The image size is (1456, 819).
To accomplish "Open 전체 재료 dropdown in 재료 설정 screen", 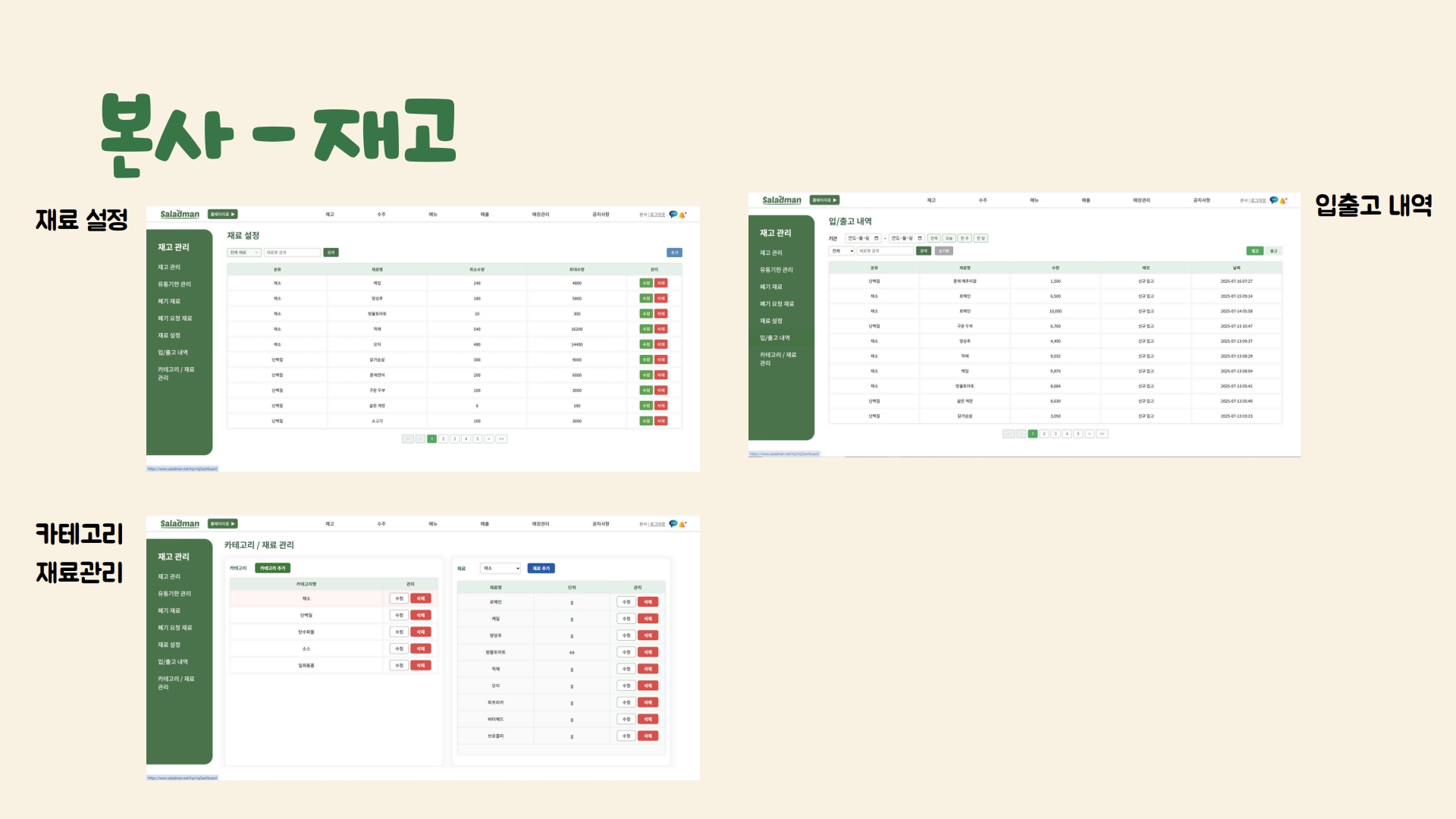I will pos(244,253).
